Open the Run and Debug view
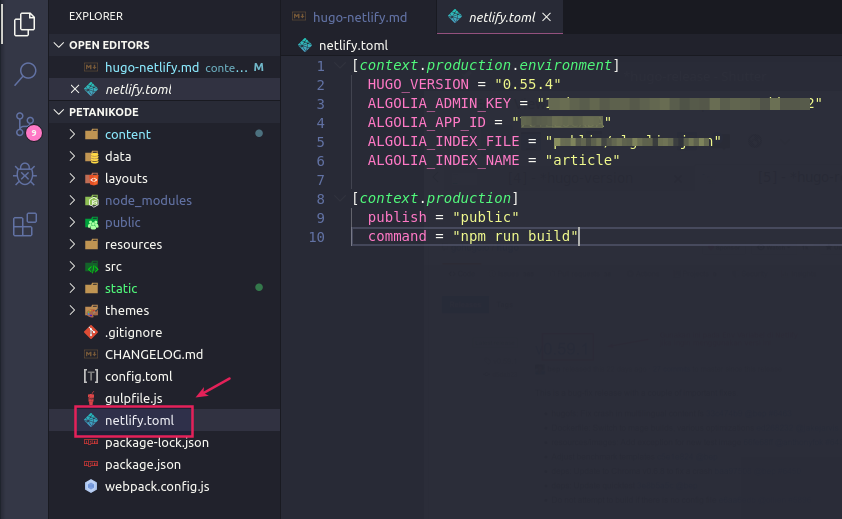This screenshot has height=519, width=842. [25, 174]
